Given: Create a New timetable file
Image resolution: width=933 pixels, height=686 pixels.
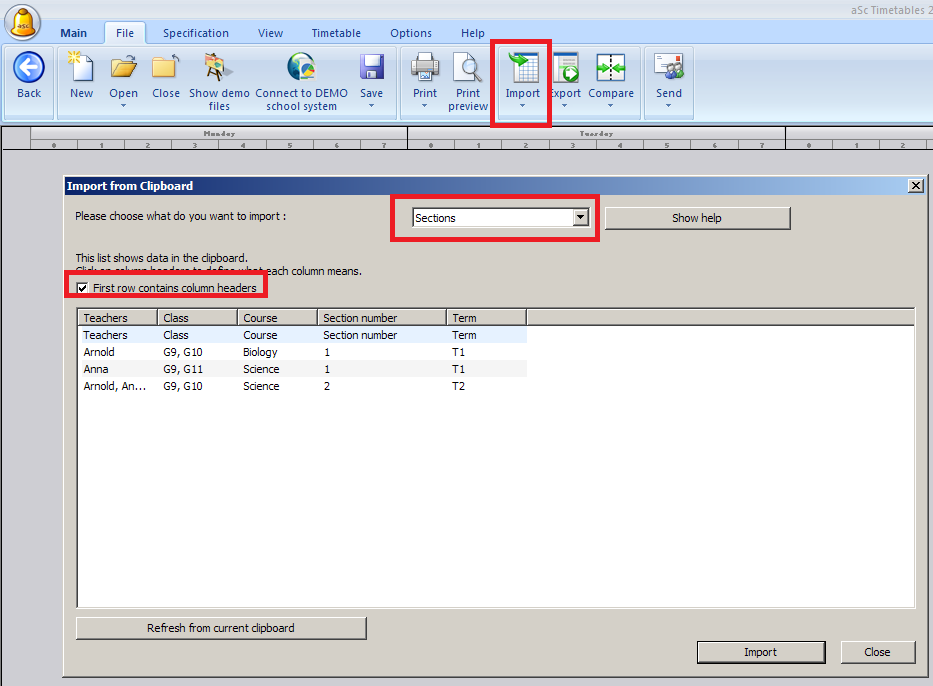Looking at the screenshot, I should 81,68.
